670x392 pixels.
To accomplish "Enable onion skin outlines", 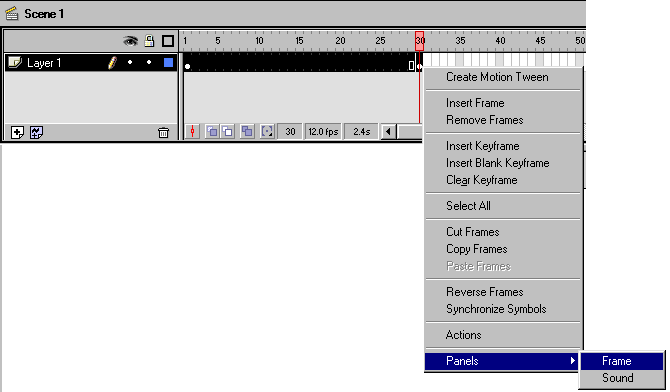I will [x=227, y=131].
